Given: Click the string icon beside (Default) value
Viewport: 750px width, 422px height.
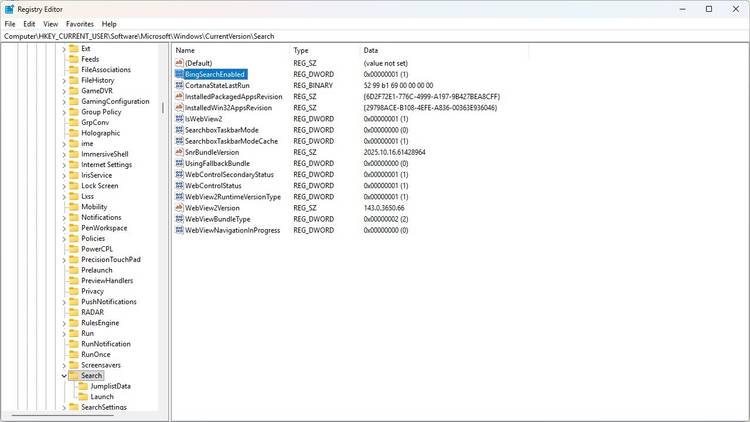Looking at the screenshot, I should (x=179, y=63).
